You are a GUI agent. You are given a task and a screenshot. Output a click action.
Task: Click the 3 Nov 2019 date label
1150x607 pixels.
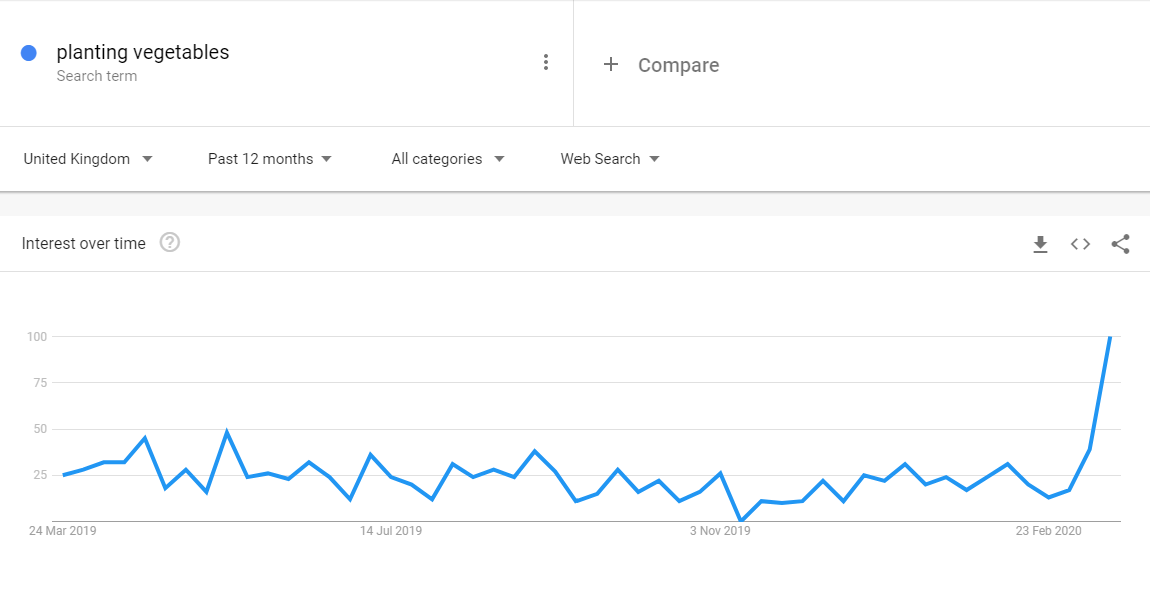[720, 531]
